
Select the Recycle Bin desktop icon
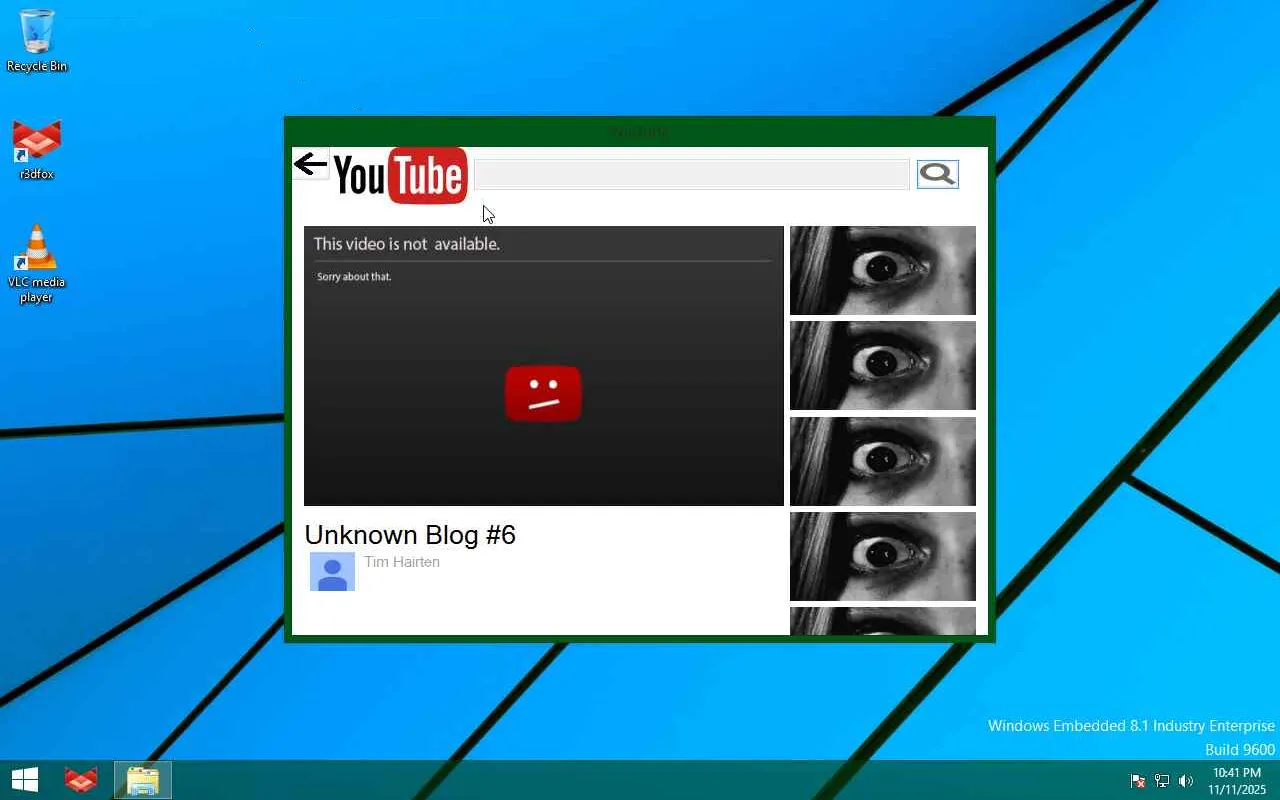[37, 41]
